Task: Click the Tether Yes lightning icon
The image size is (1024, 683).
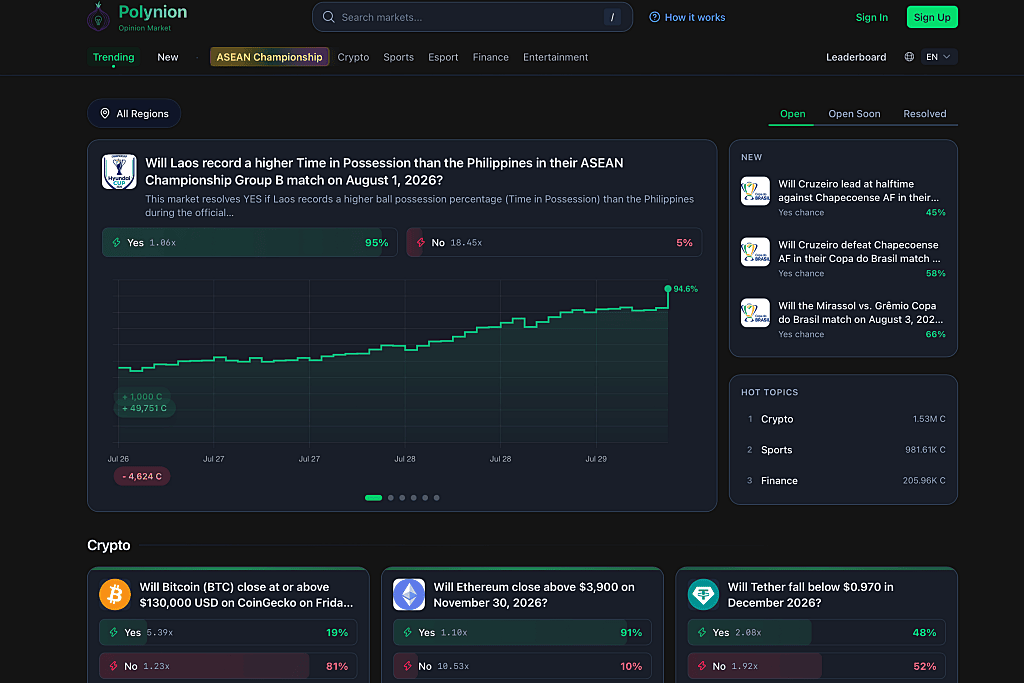Action: [x=702, y=632]
